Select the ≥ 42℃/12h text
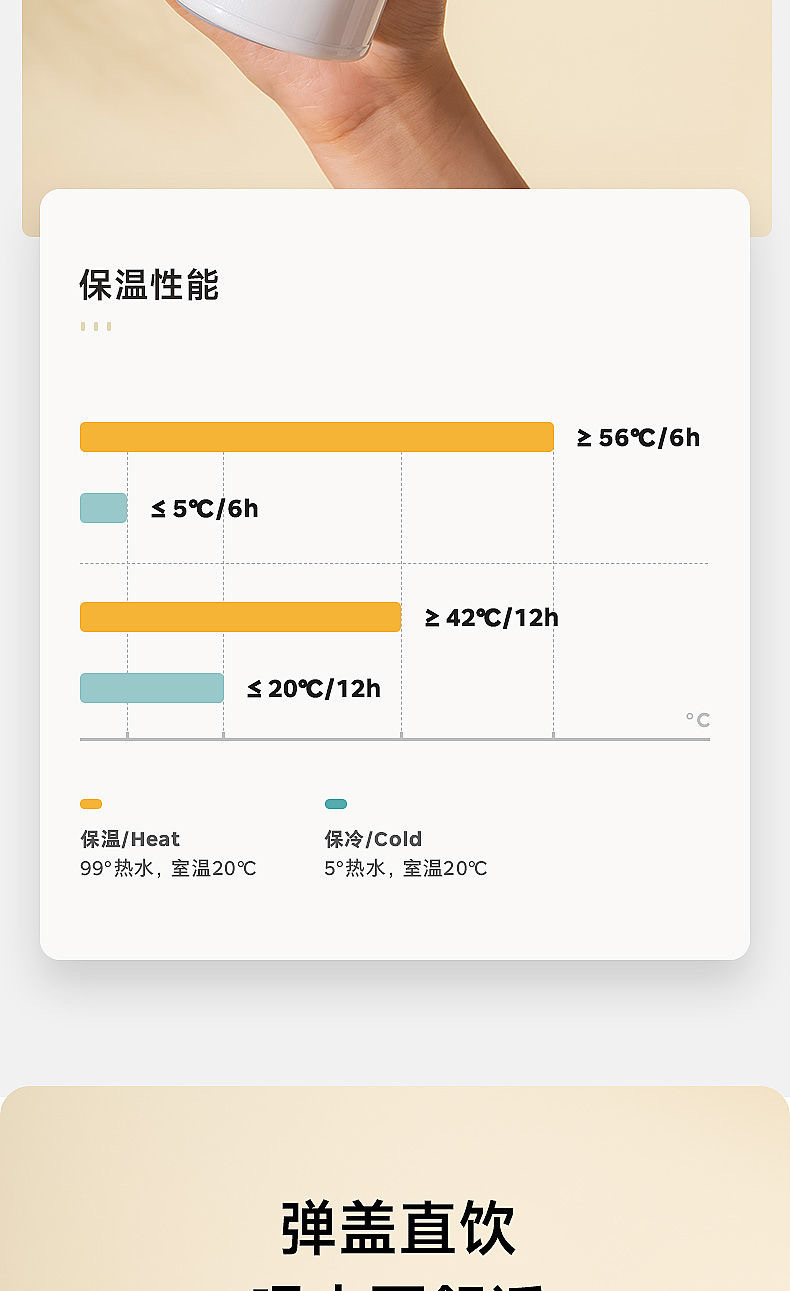The image size is (790, 1291). pos(492,618)
